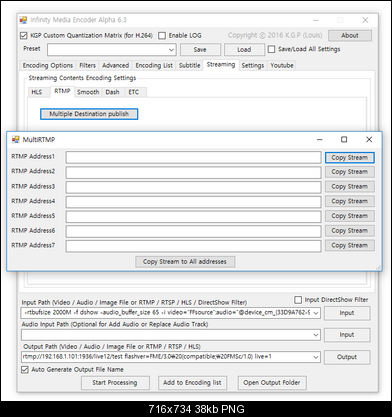Focus the RTMP Address2 text field
Viewport: 392px width, 417px height.
193,172
